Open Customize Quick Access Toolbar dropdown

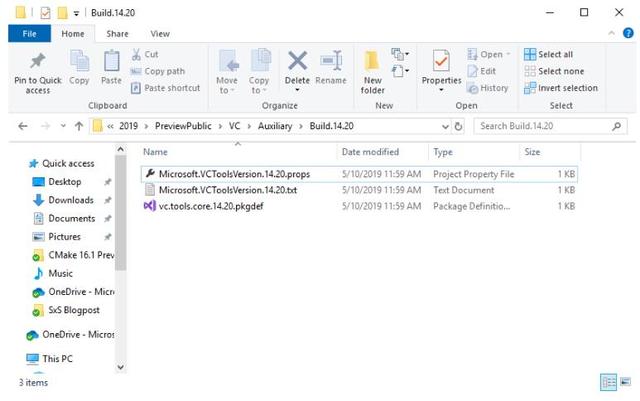[76, 13]
